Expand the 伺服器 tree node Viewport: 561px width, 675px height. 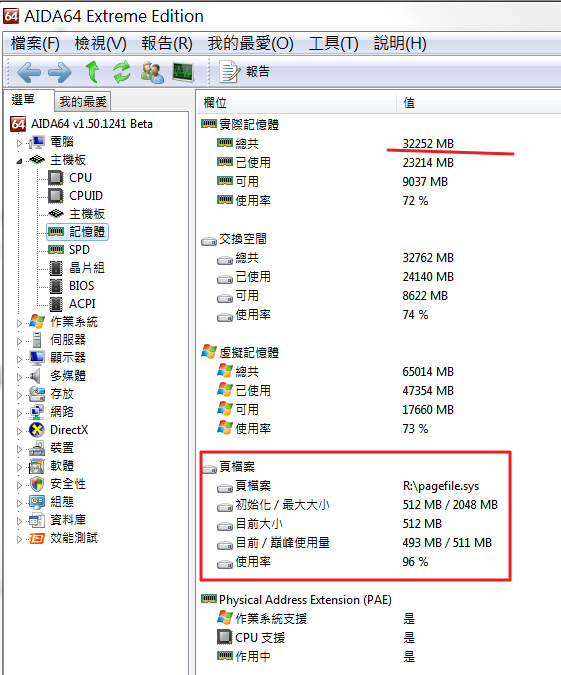coord(19,341)
